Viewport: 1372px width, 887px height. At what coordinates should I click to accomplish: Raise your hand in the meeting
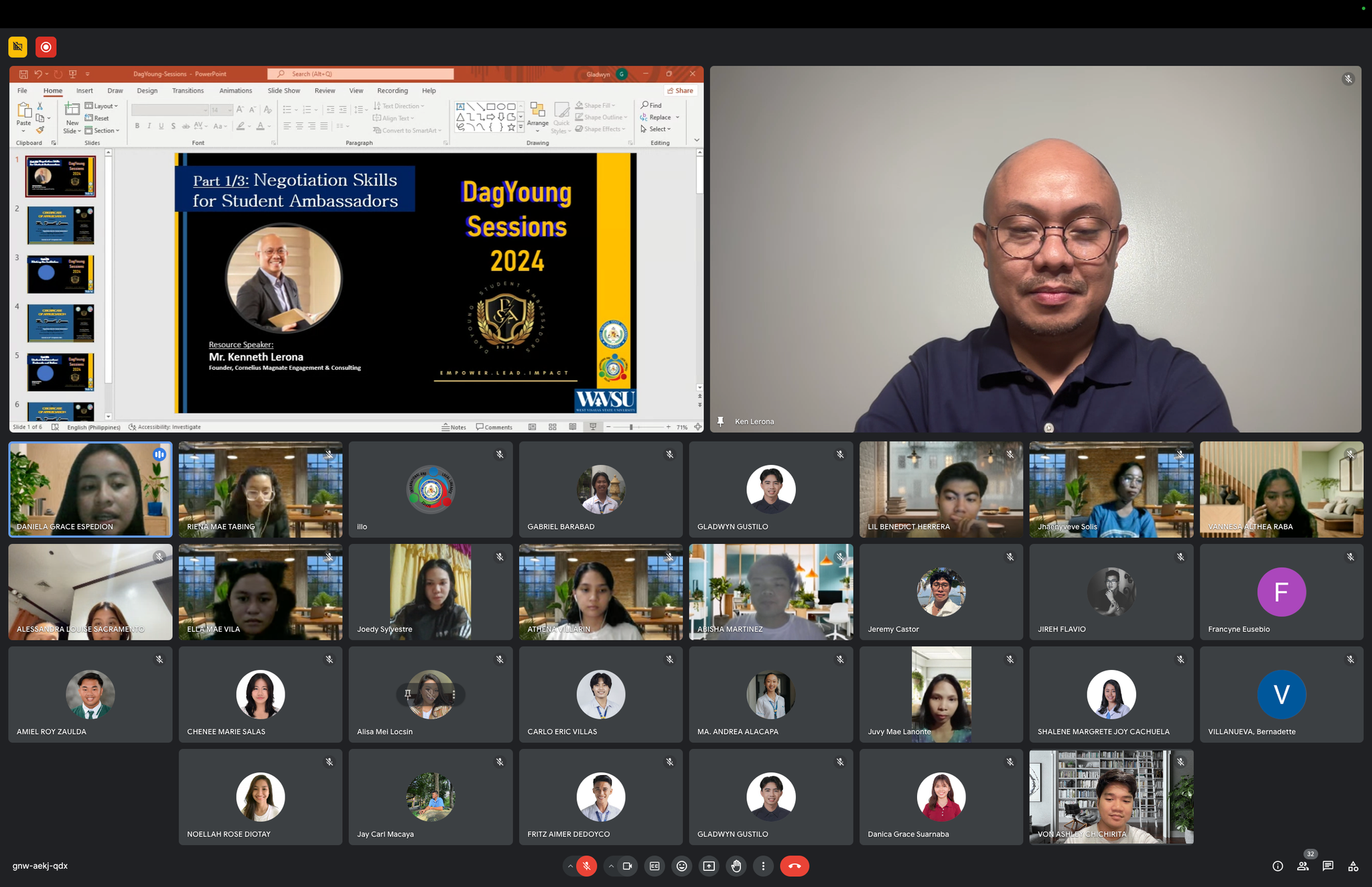click(x=736, y=866)
